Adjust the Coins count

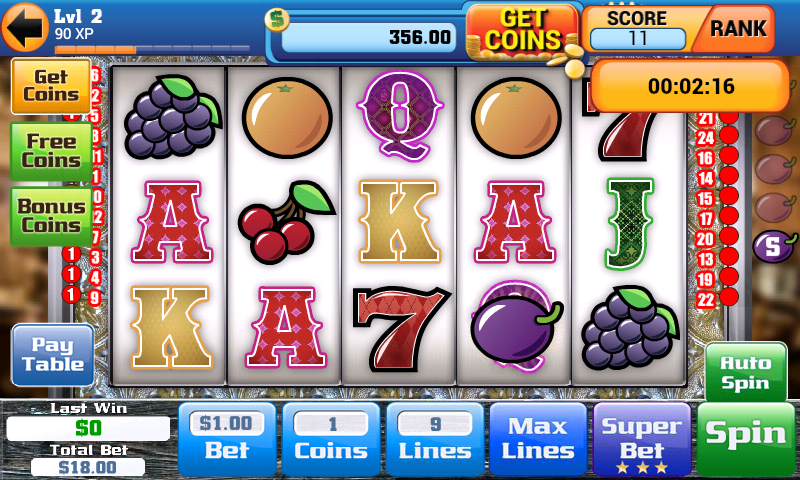pyautogui.click(x=331, y=439)
